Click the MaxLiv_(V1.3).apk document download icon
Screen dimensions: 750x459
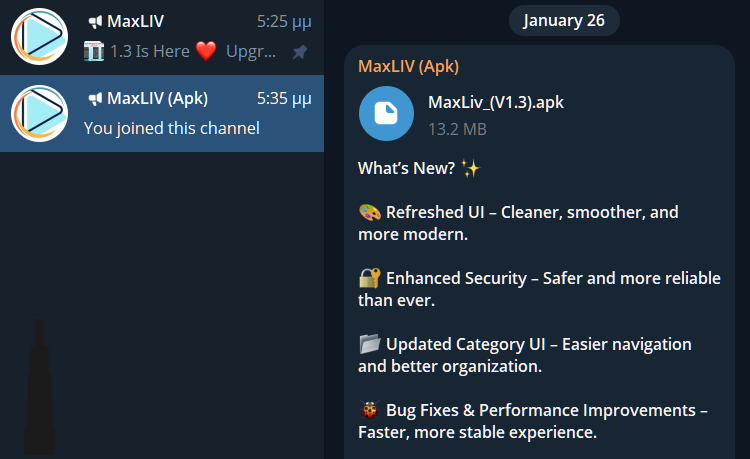click(386, 113)
